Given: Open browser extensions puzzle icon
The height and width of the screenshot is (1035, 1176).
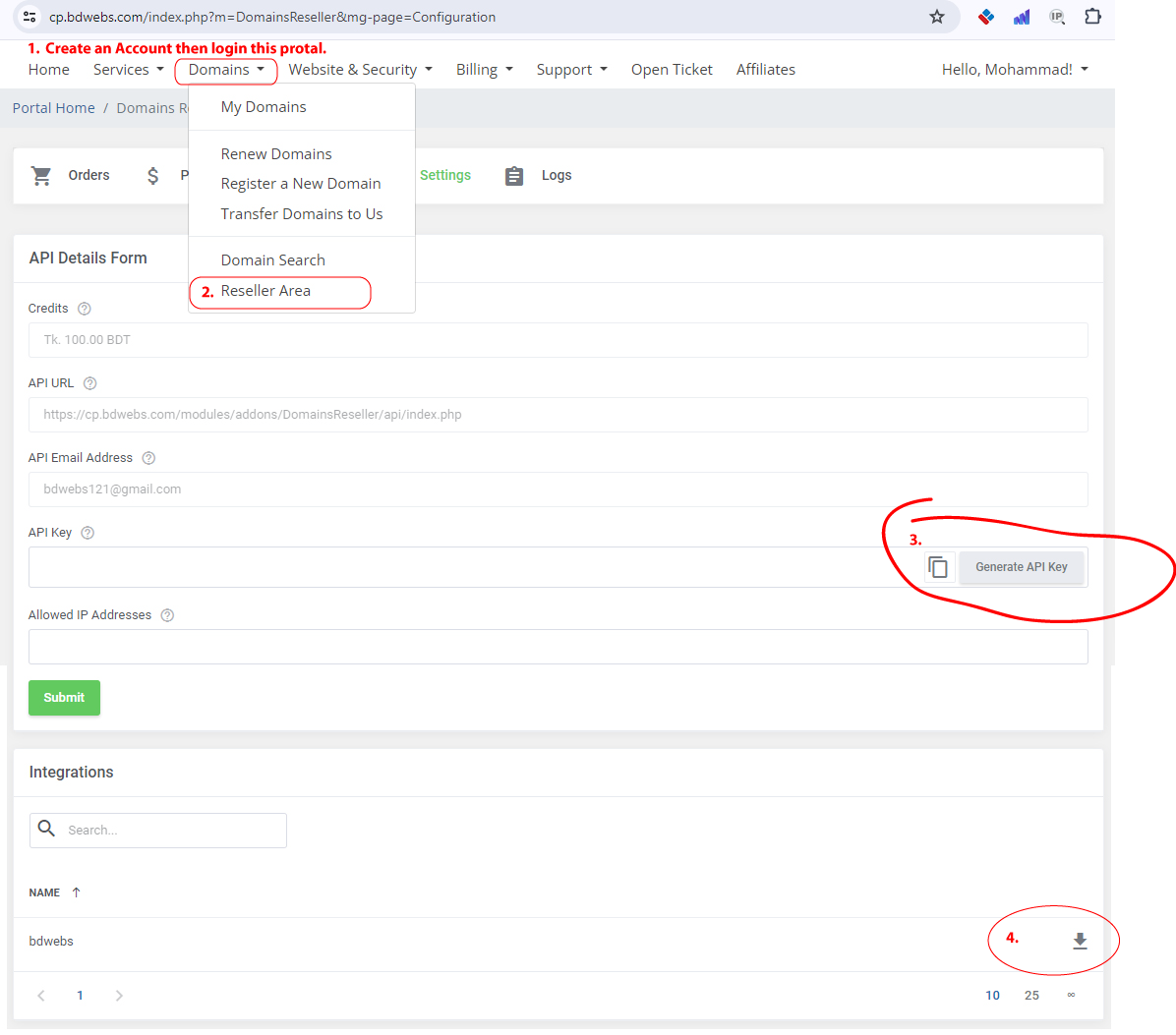Looking at the screenshot, I should 1092,16.
